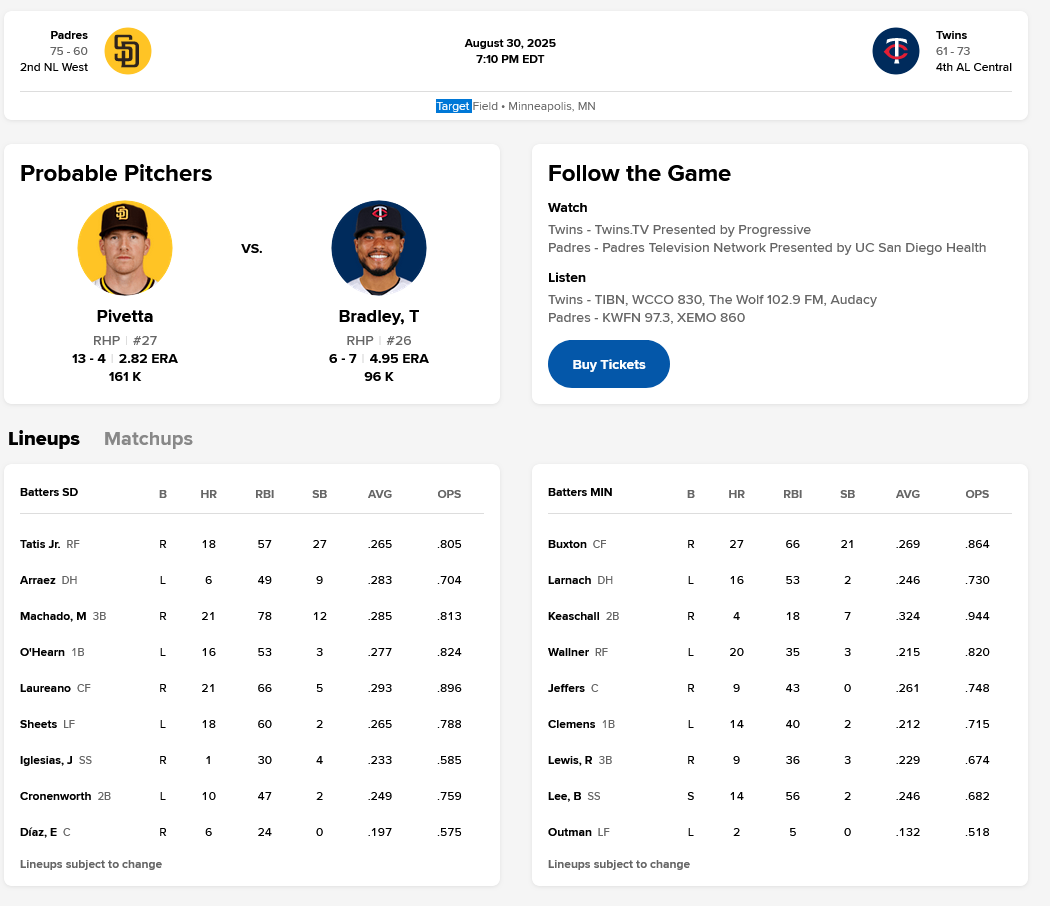Switch to the Matchups tab
The height and width of the screenshot is (906, 1050).
148,439
